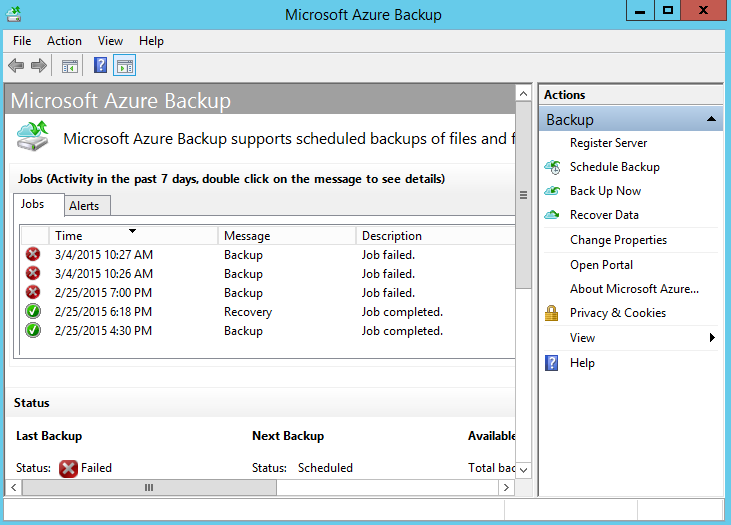Viewport: 731px width, 525px height.
Task: Click the Message column header
Action: [287, 236]
